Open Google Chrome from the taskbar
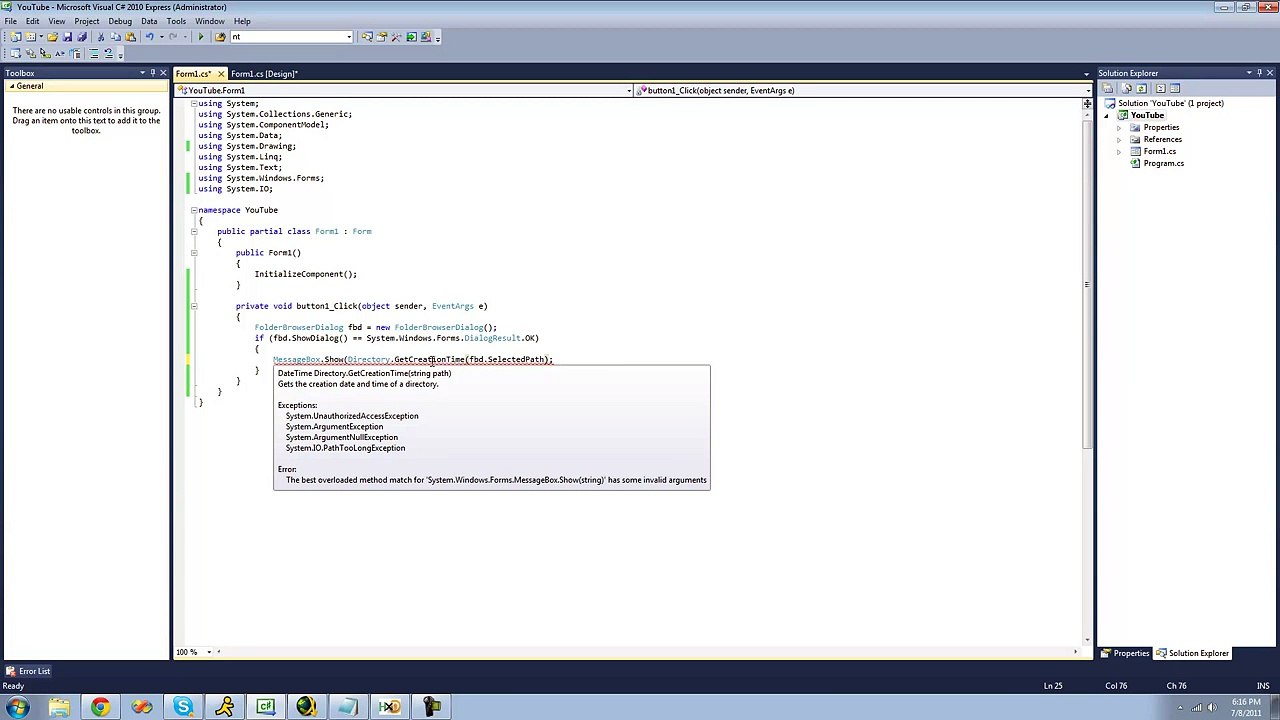 100,707
